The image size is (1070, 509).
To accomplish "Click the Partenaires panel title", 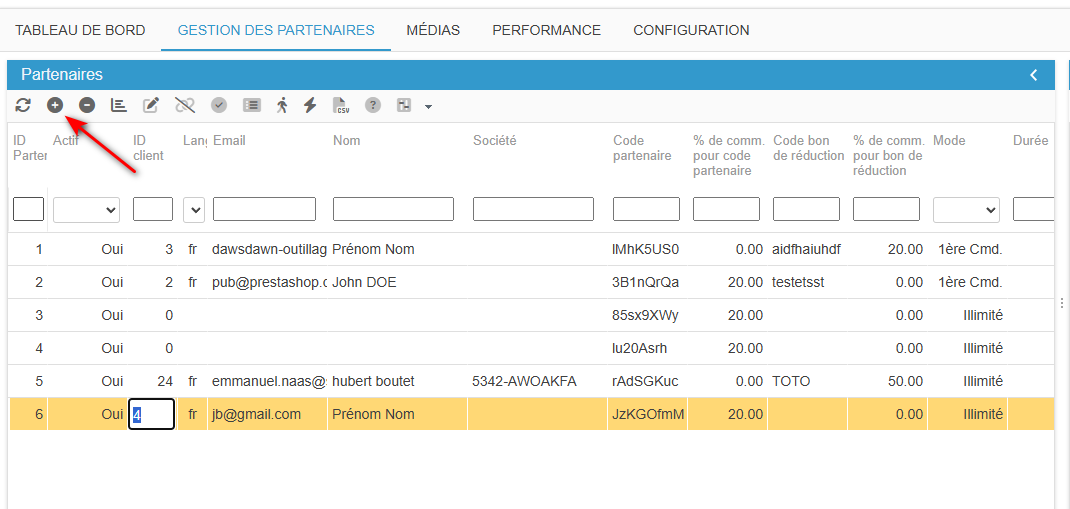I will click(62, 74).
